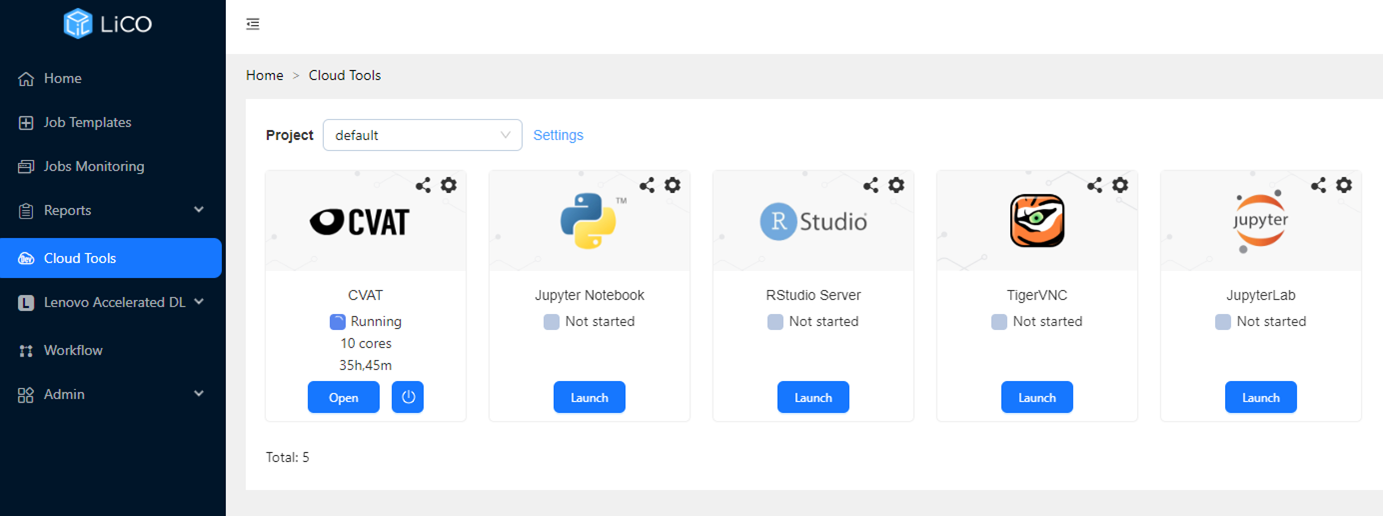Expand the Admin section in sidebar

point(110,394)
